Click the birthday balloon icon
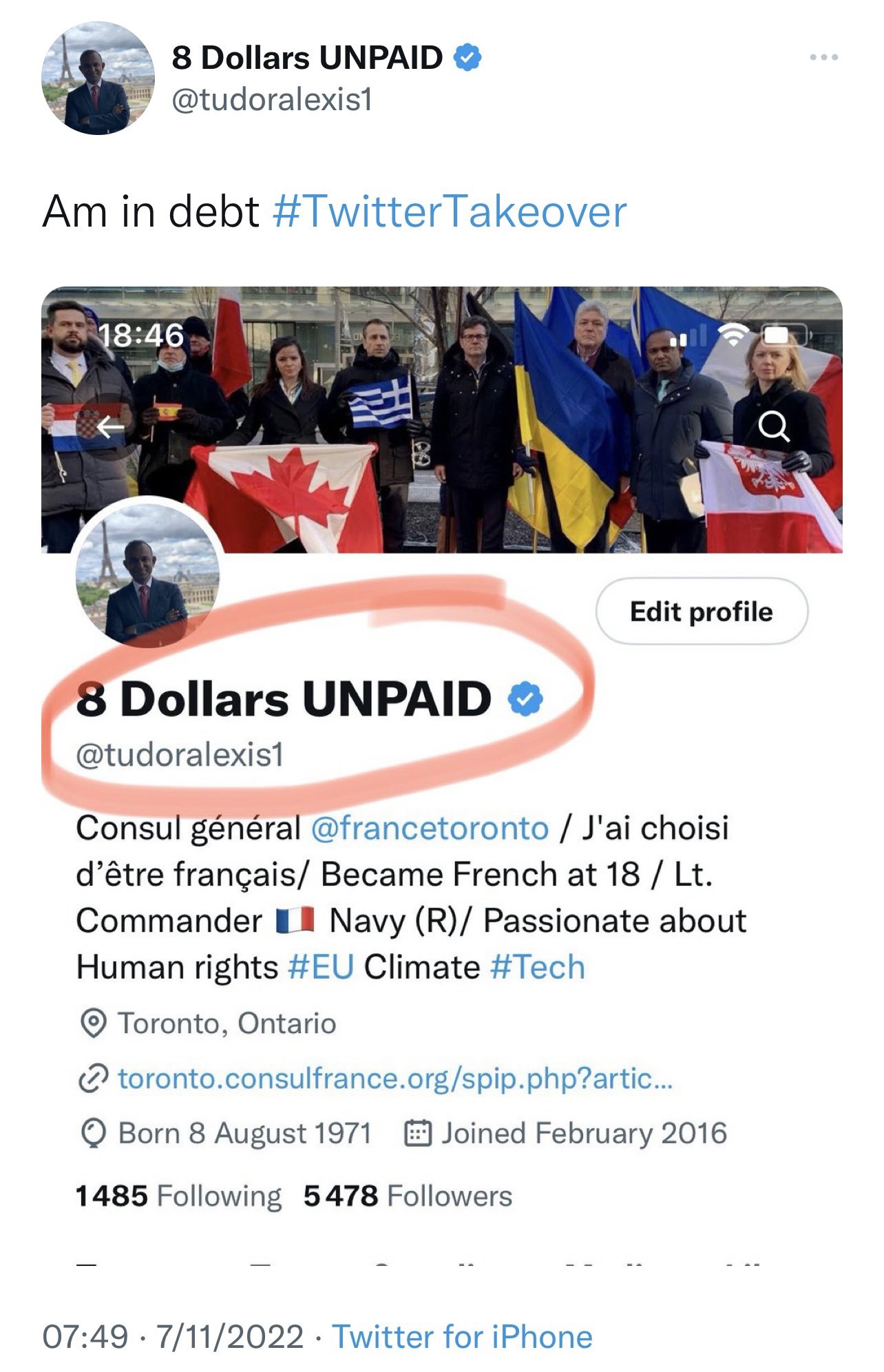This screenshot has height=1372, width=884. [93, 1134]
